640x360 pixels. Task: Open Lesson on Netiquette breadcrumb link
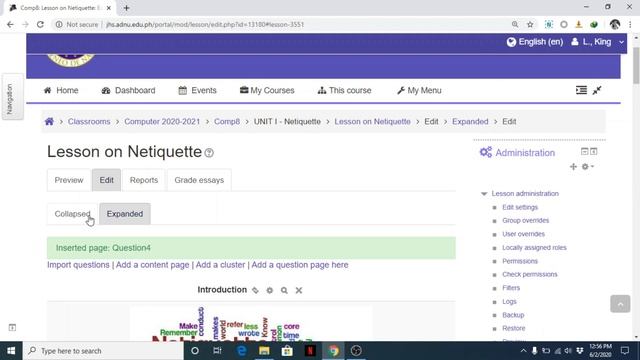[x=372, y=122]
